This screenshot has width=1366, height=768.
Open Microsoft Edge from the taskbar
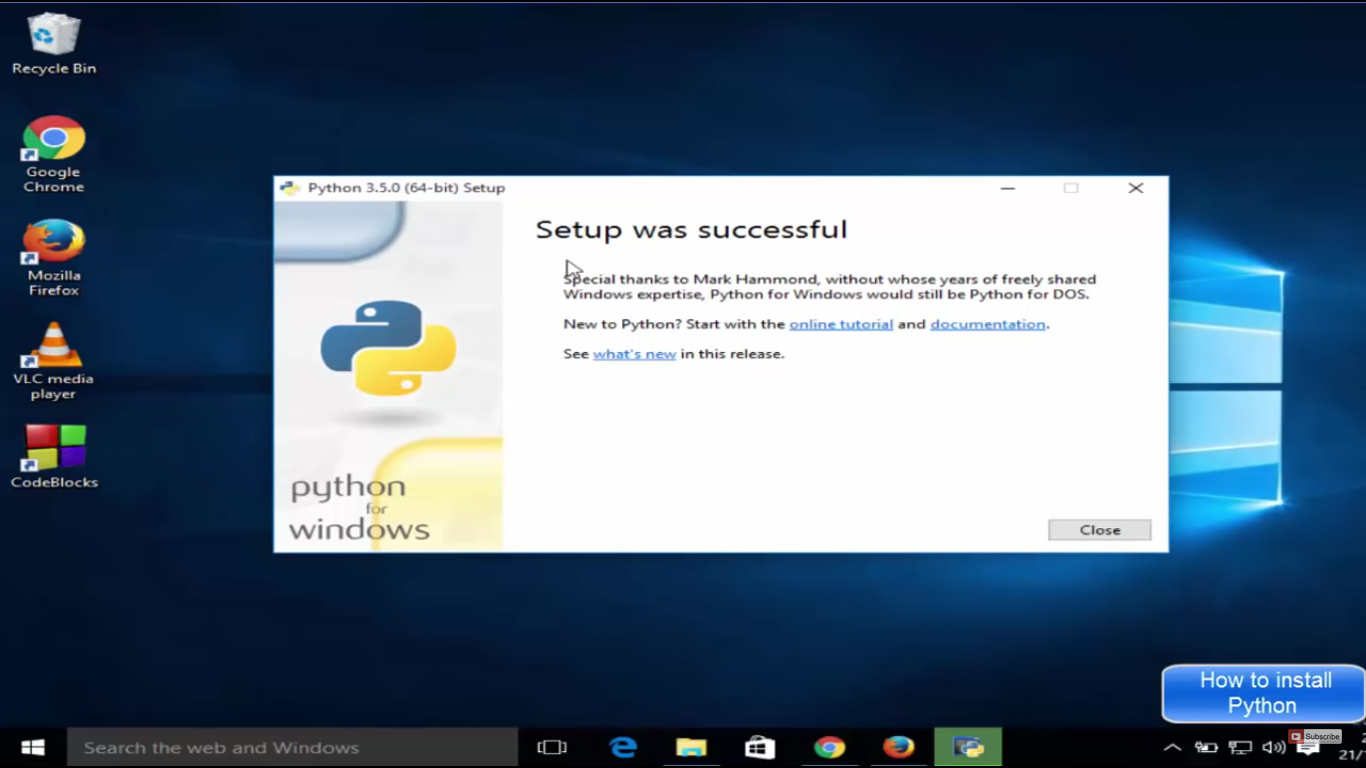[x=623, y=747]
